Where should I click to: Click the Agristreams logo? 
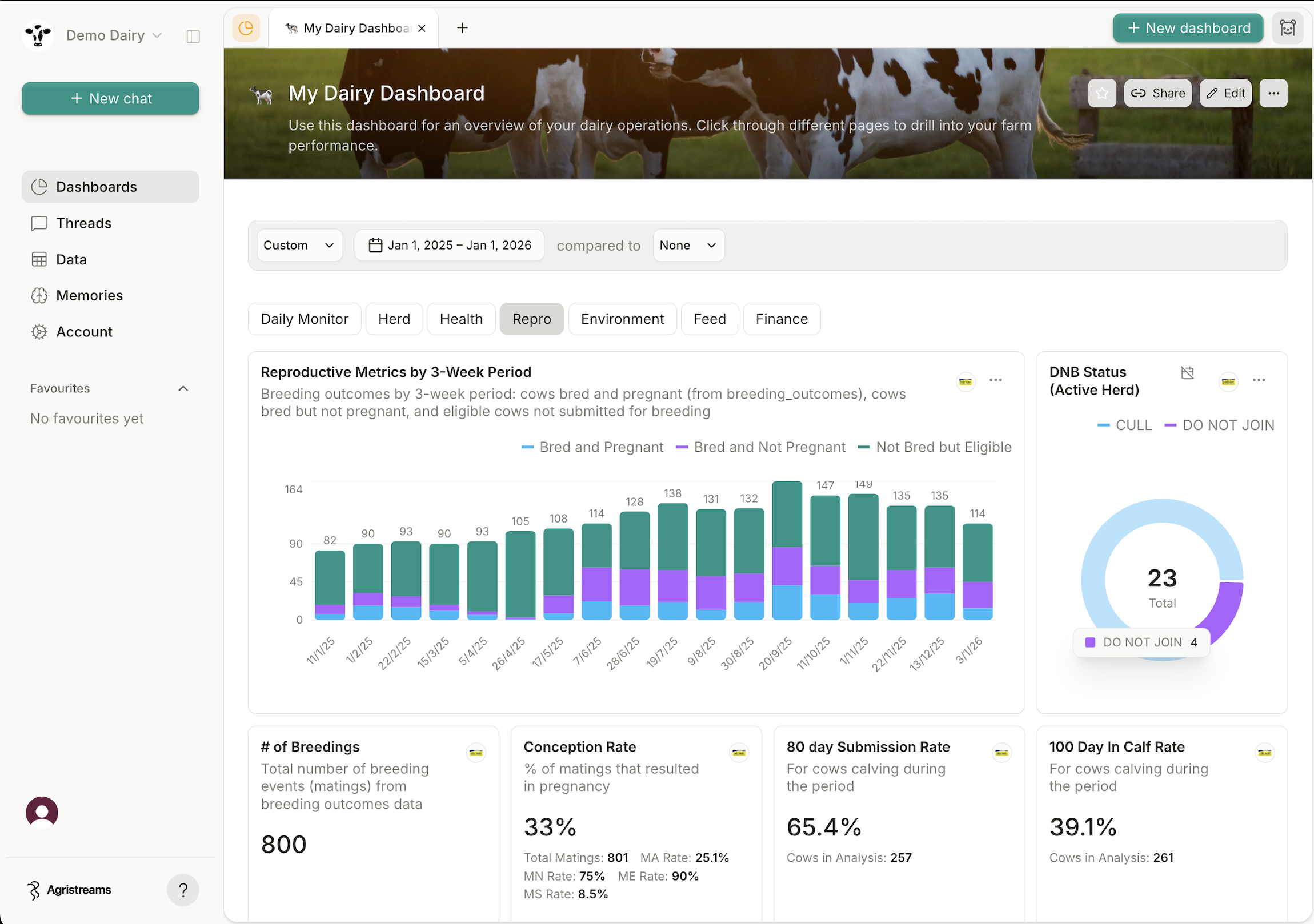69,890
